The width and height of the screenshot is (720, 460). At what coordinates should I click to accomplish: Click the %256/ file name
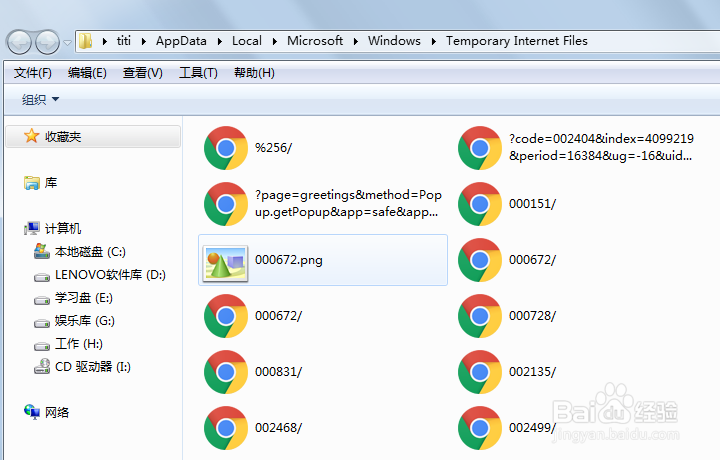273,148
